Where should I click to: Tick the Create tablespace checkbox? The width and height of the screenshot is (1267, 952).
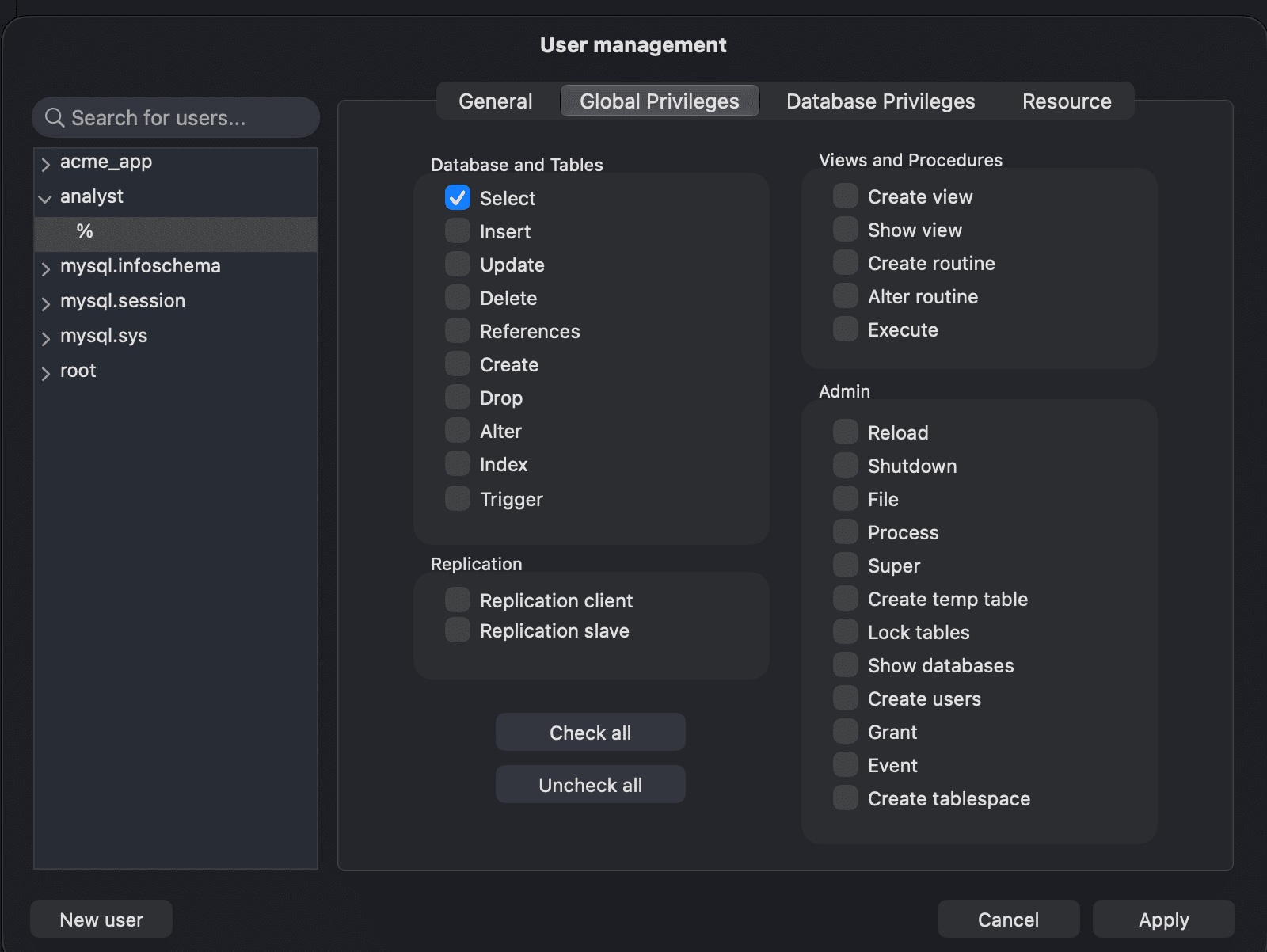pyautogui.click(x=846, y=798)
